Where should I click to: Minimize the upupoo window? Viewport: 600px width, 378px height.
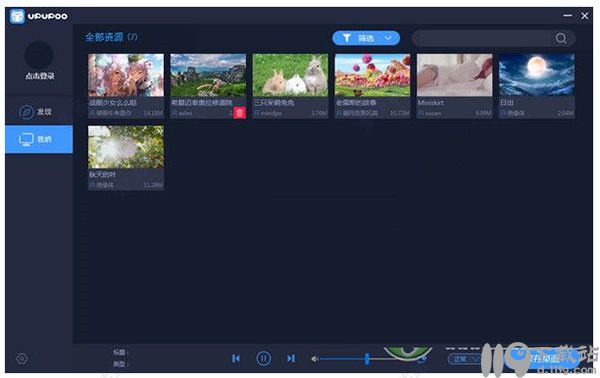(x=568, y=16)
